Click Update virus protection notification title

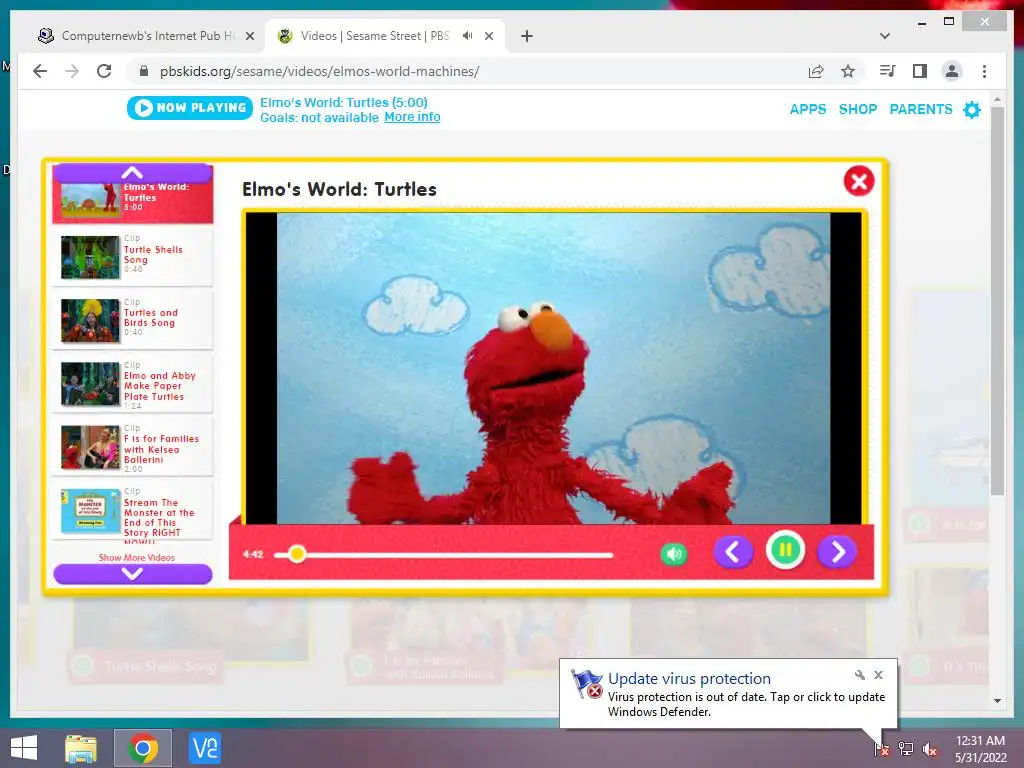pos(689,679)
